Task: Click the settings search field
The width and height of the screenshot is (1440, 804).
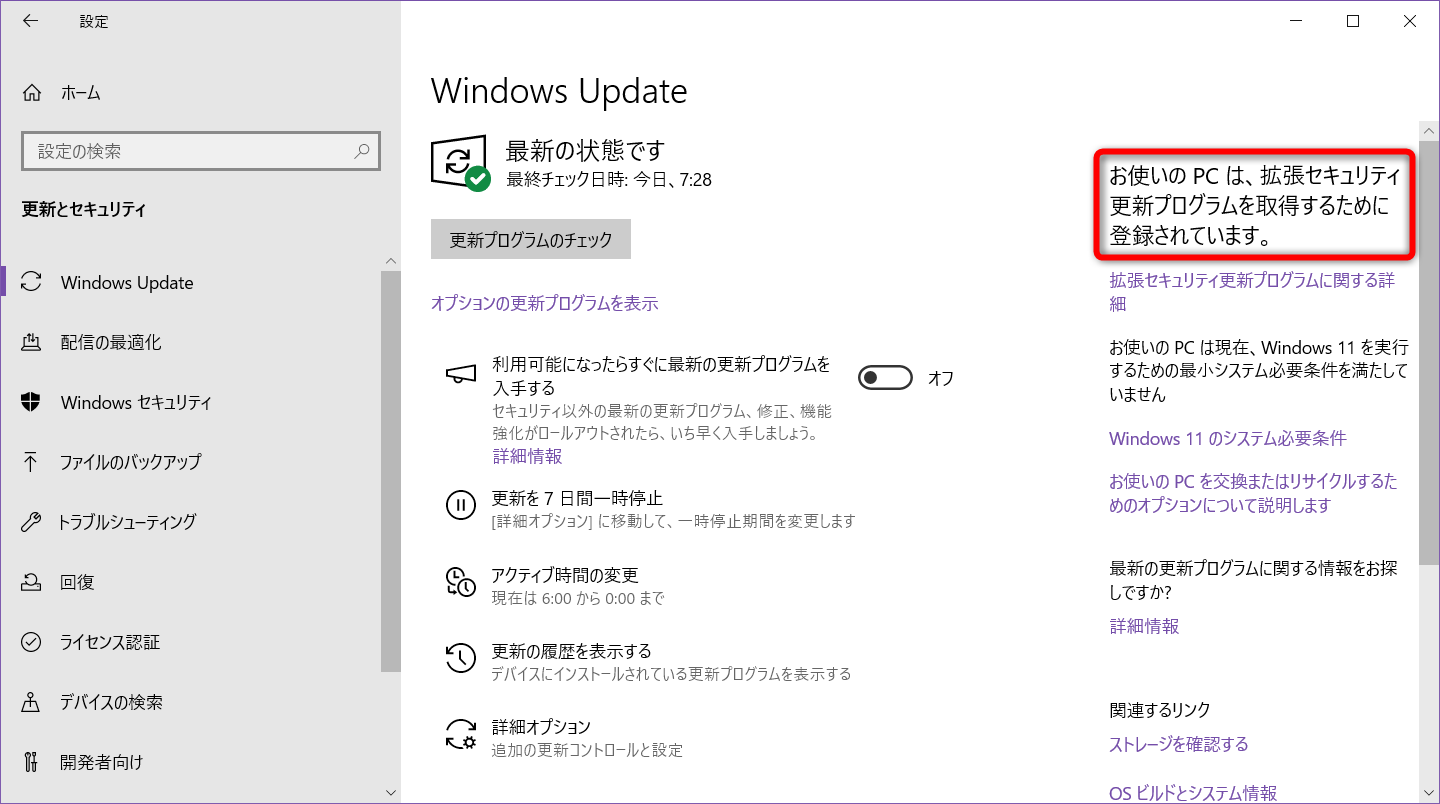Action: pyautogui.click(x=190, y=152)
